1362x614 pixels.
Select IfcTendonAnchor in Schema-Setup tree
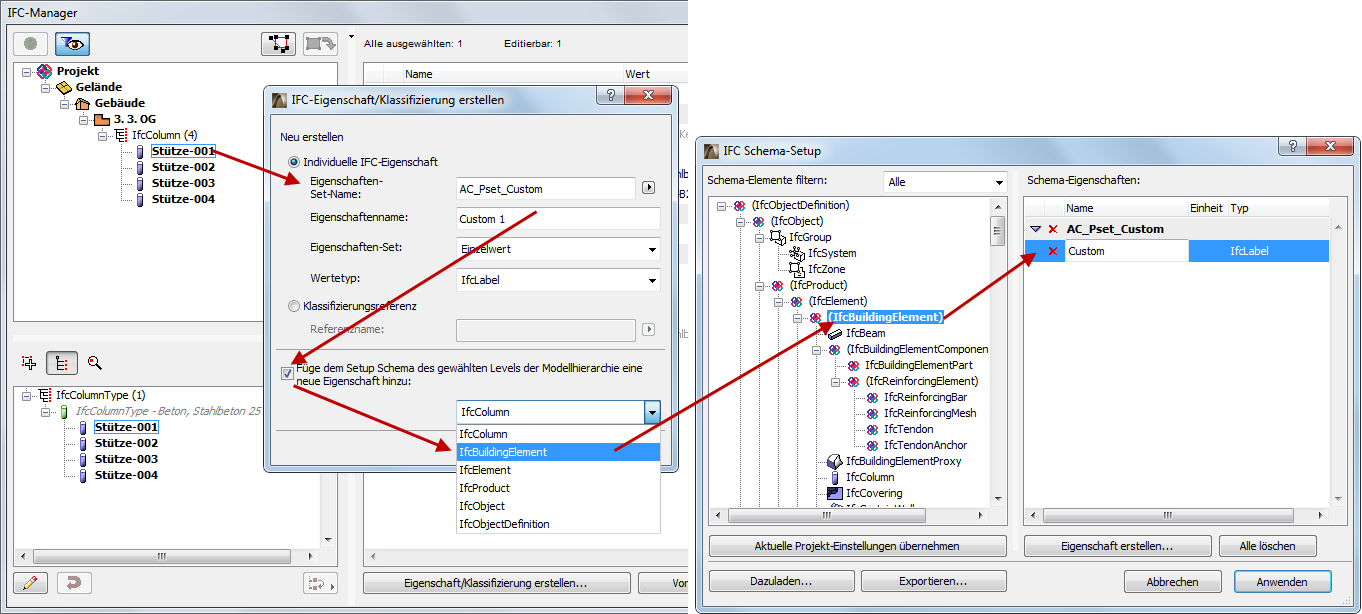coord(925,445)
